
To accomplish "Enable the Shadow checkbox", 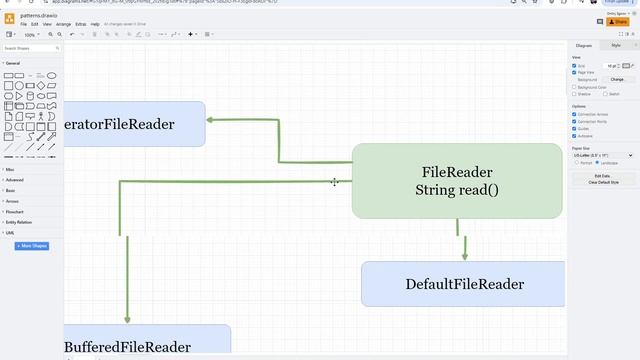I will point(574,94).
